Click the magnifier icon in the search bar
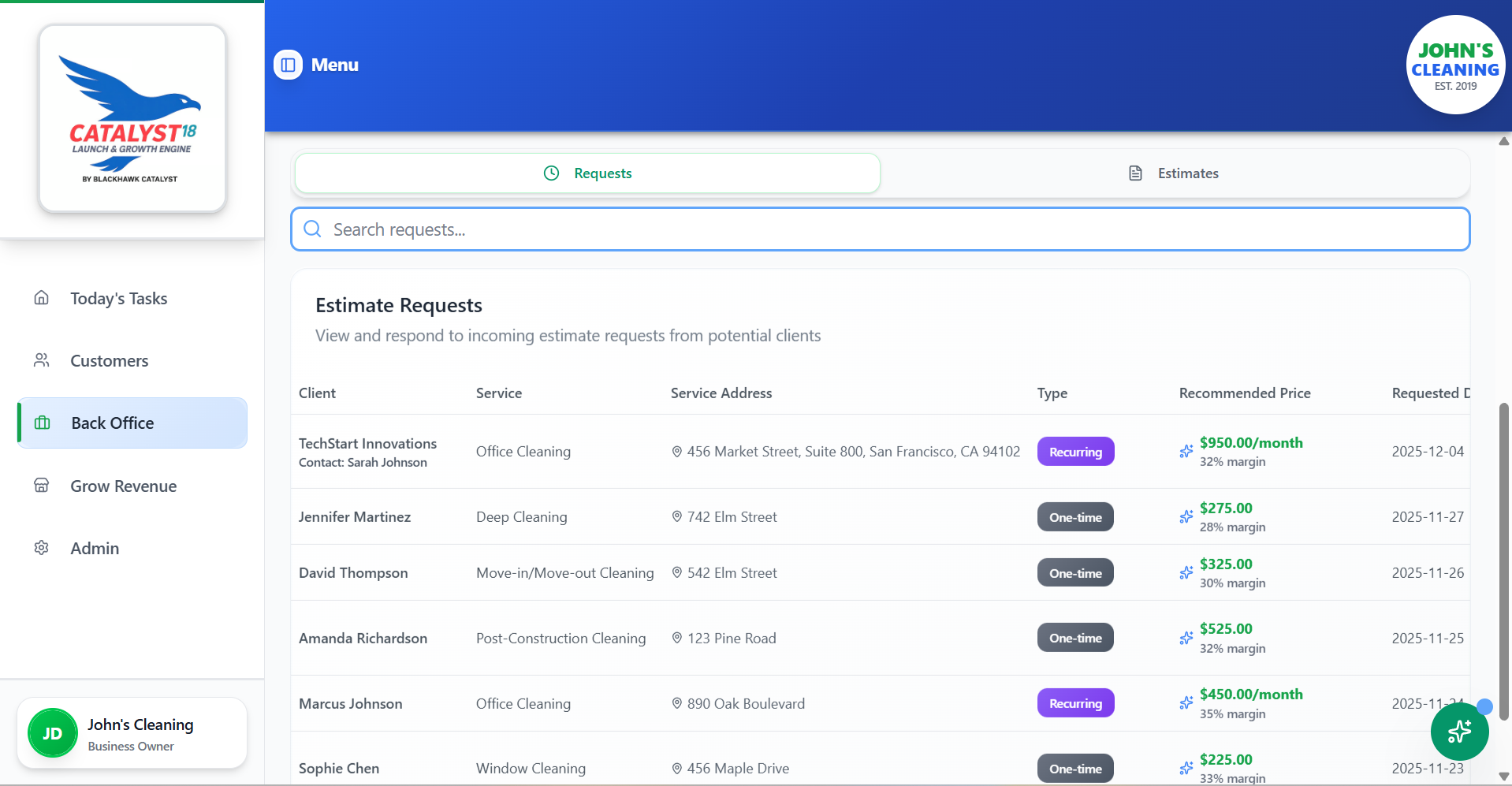Viewport: 1512px width, 786px height. (312, 229)
